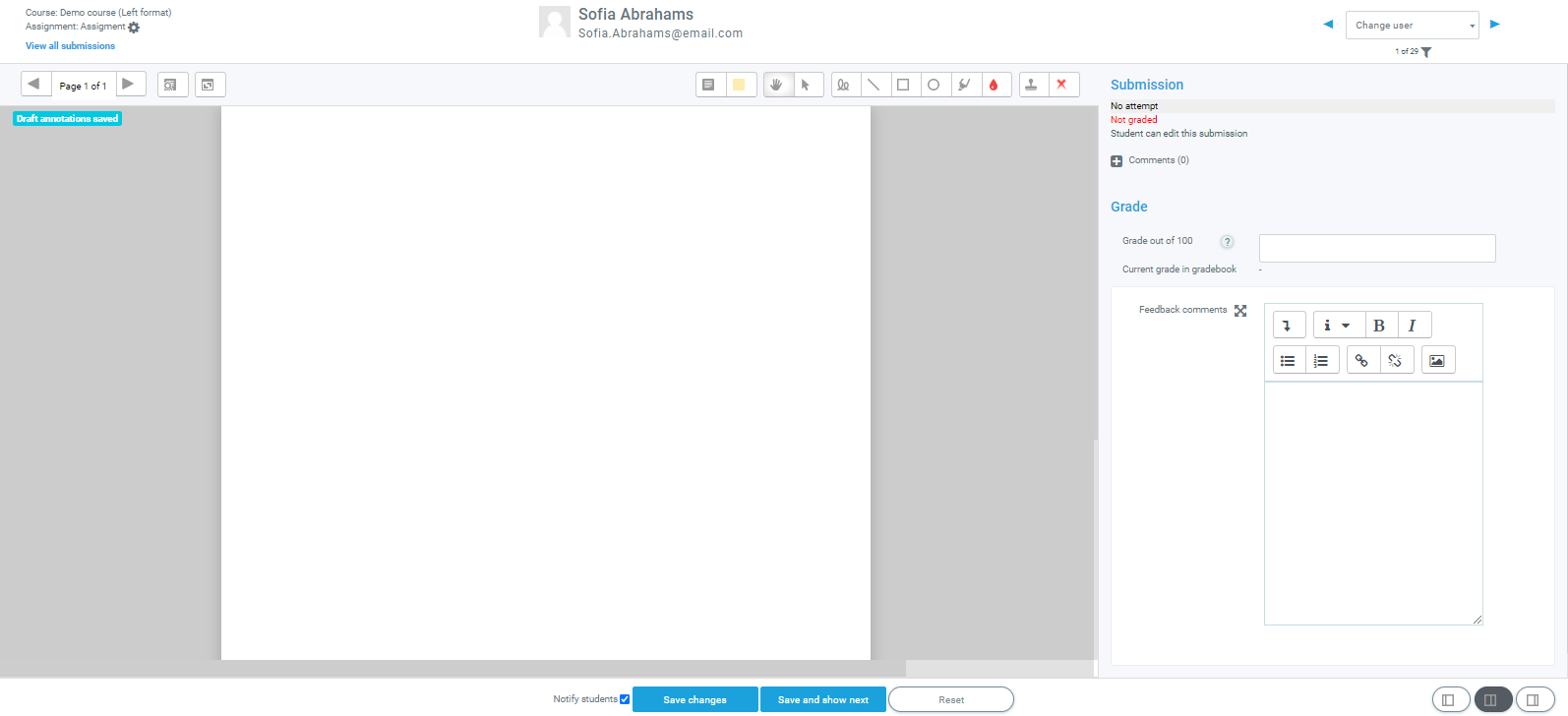Toggle the Notify students checkbox
1568x716 pixels.
[x=625, y=699]
